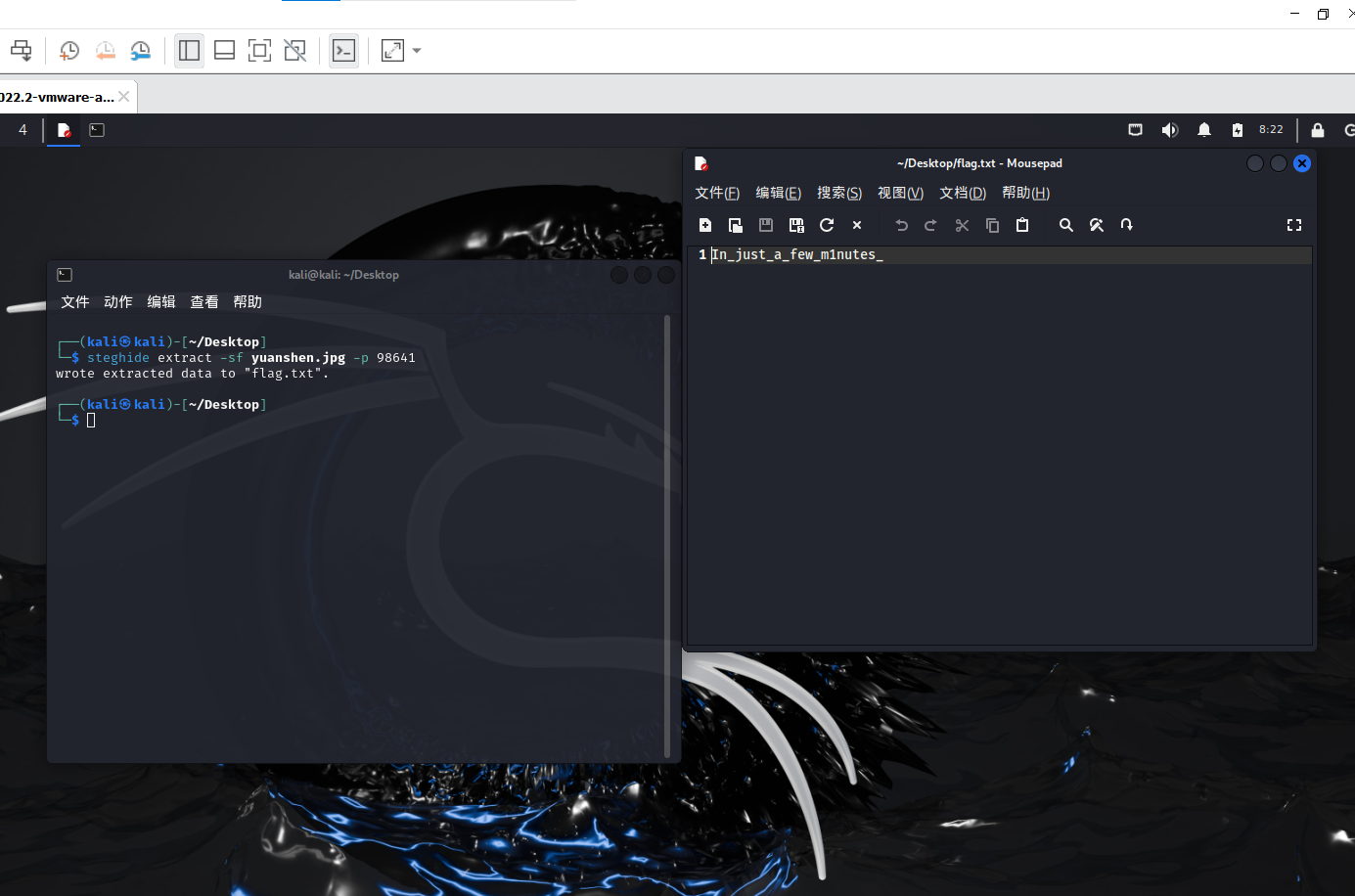The image size is (1355, 896).
Task: Click the Go to line icon
Action: 1127,225
